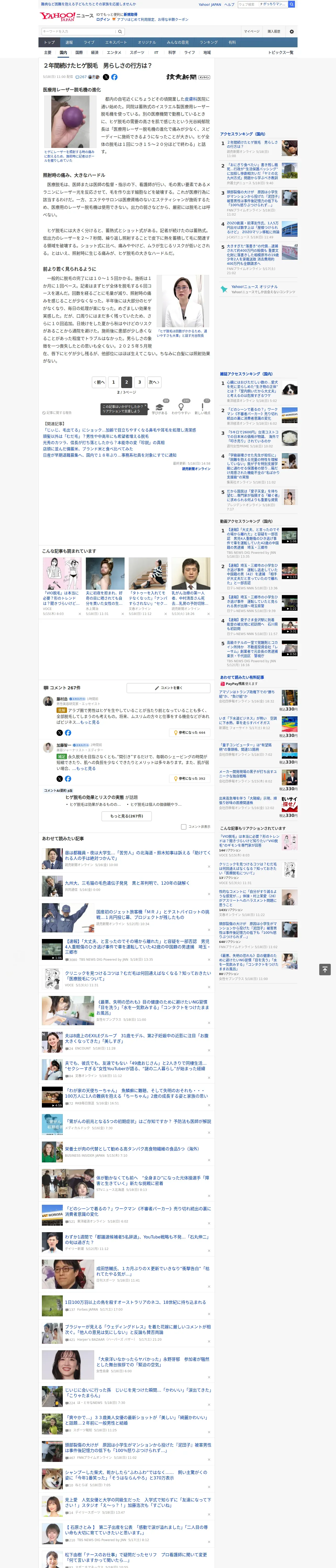Click the 学びがある graduation cap reaction
336x1568 pixels.
[160, 407]
